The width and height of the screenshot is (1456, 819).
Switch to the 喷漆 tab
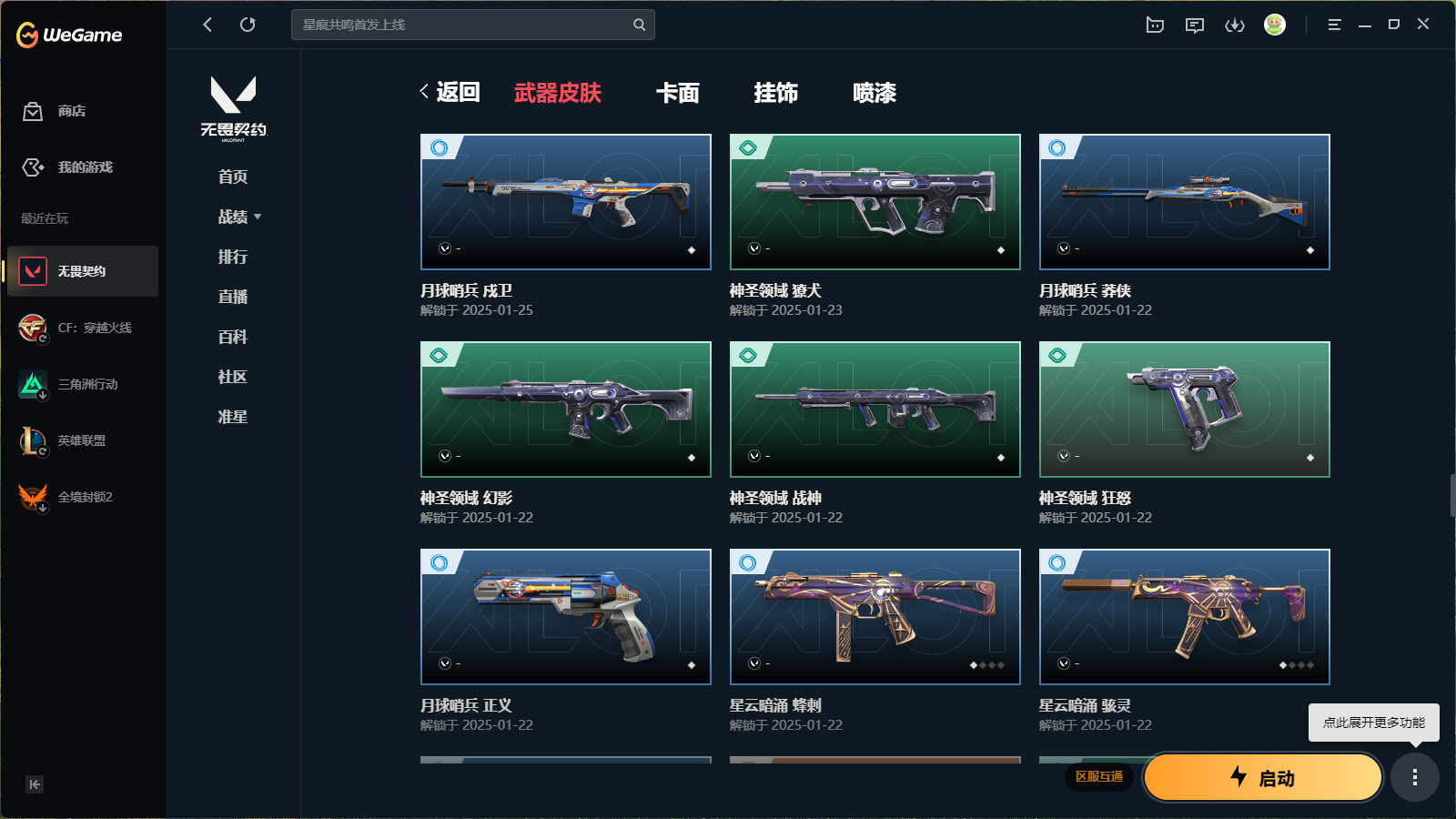coord(875,93)
